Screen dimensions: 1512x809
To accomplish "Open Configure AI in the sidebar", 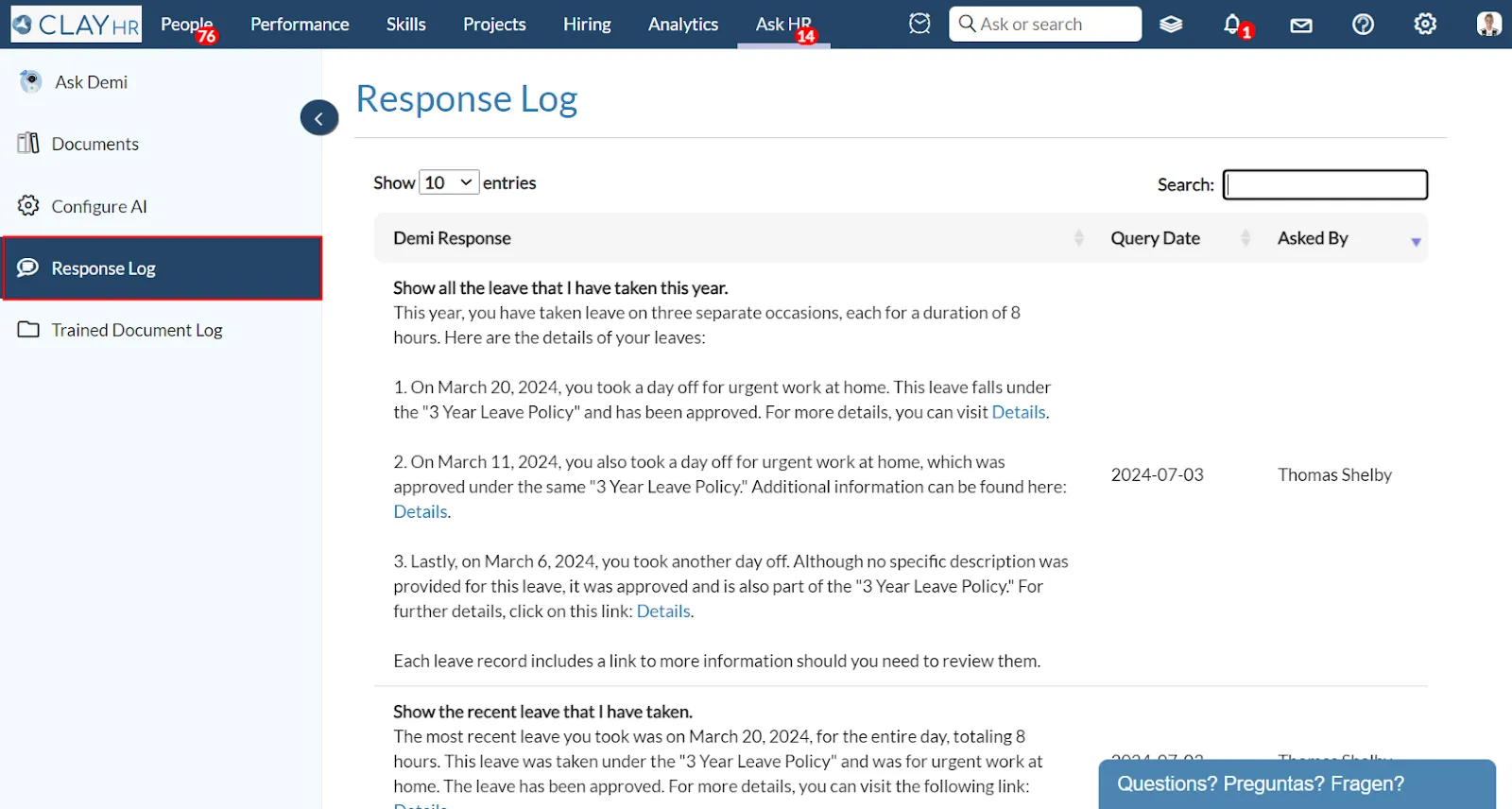I will (x=98, y=206).
